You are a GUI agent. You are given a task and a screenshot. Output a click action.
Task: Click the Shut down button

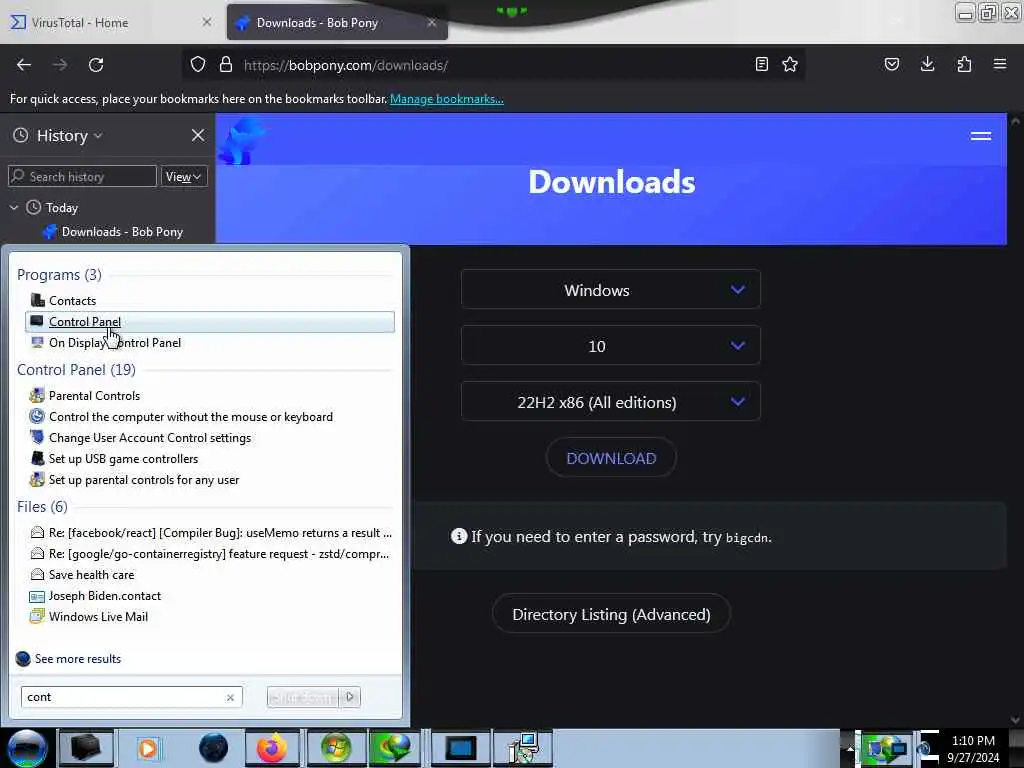304,697
